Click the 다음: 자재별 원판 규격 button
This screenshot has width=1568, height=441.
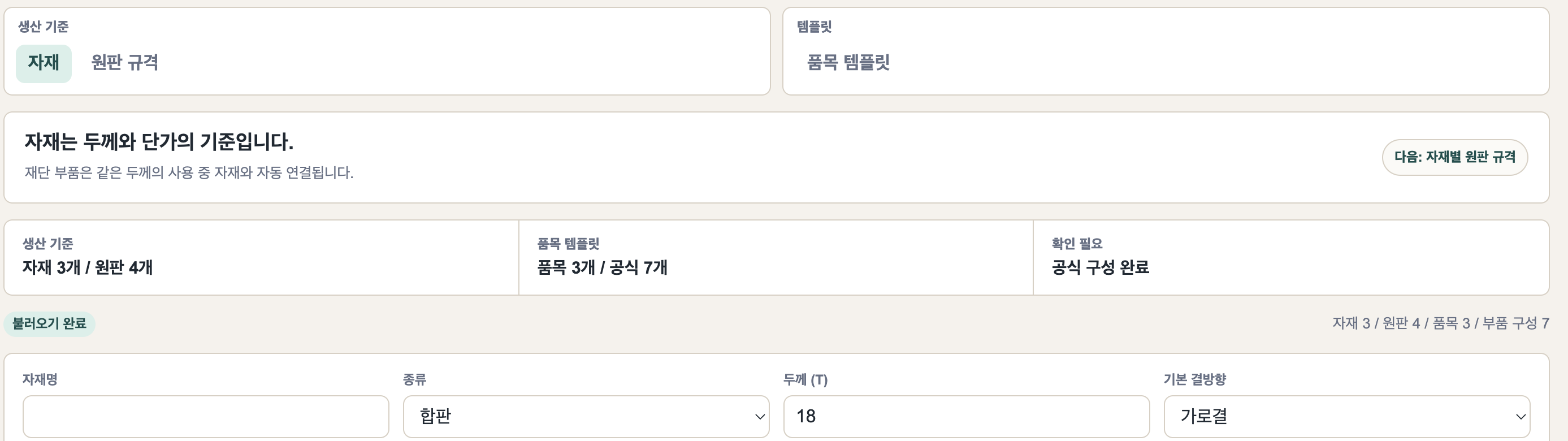[1455, 157]
